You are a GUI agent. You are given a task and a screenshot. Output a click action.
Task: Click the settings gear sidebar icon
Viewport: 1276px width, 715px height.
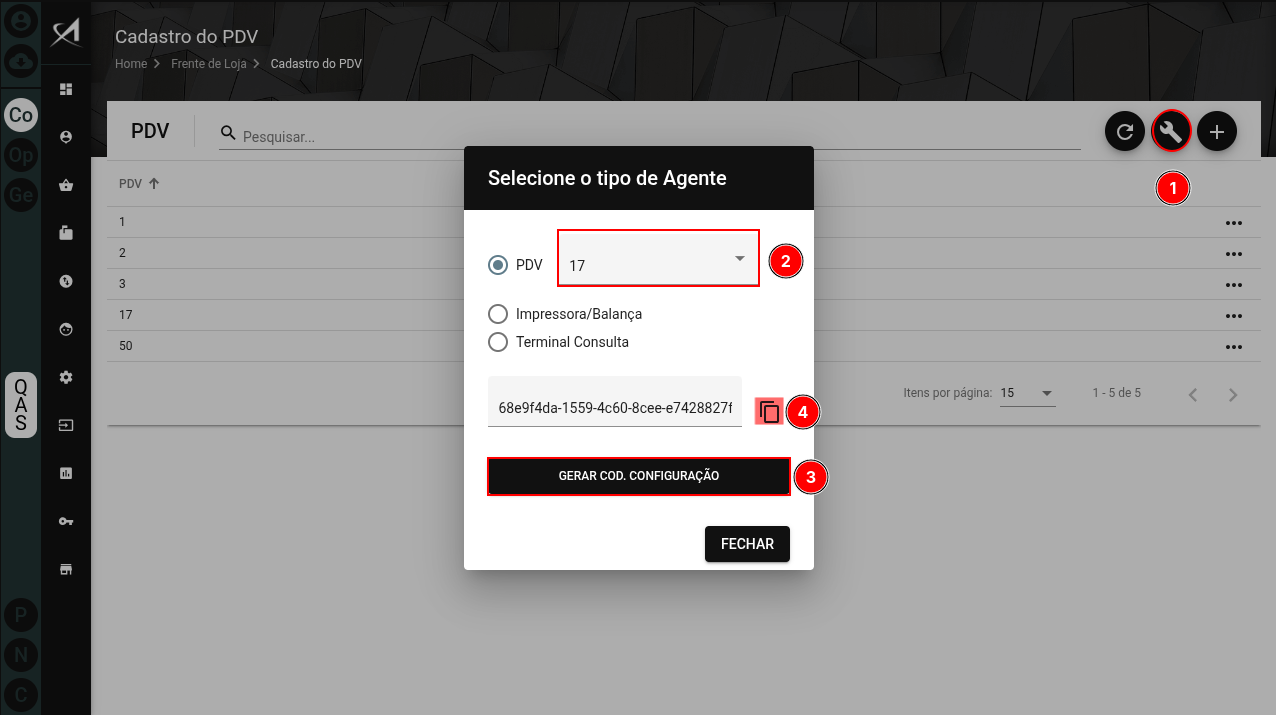tap(67, 377)
